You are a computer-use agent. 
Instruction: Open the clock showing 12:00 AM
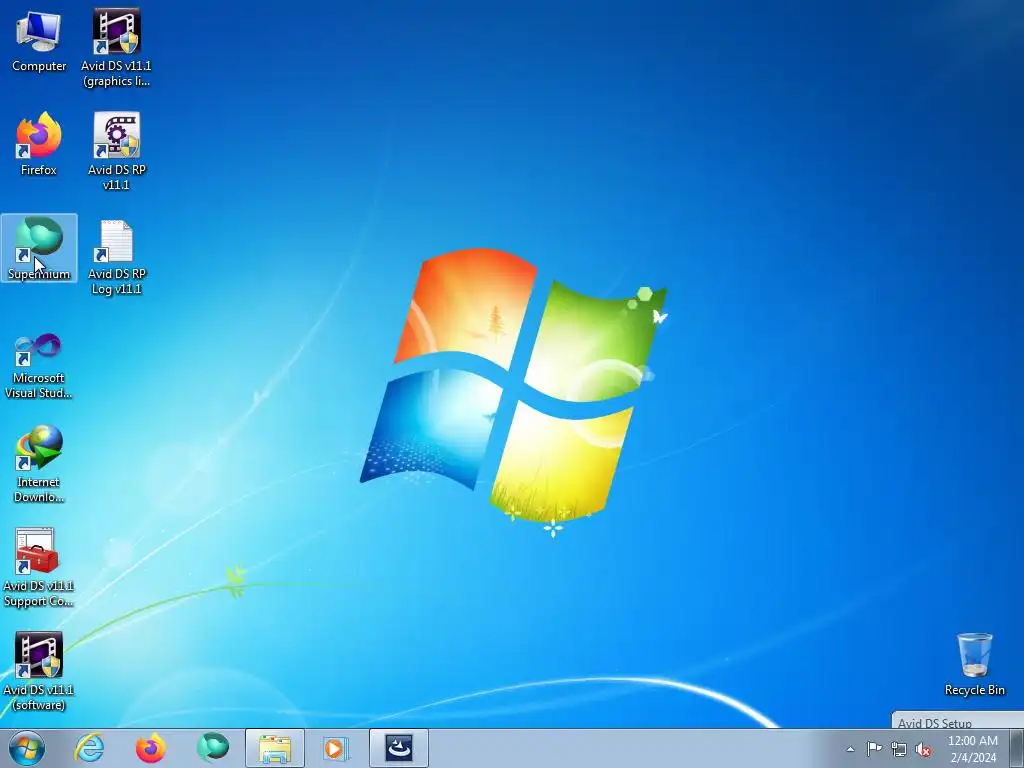point(972,749)
